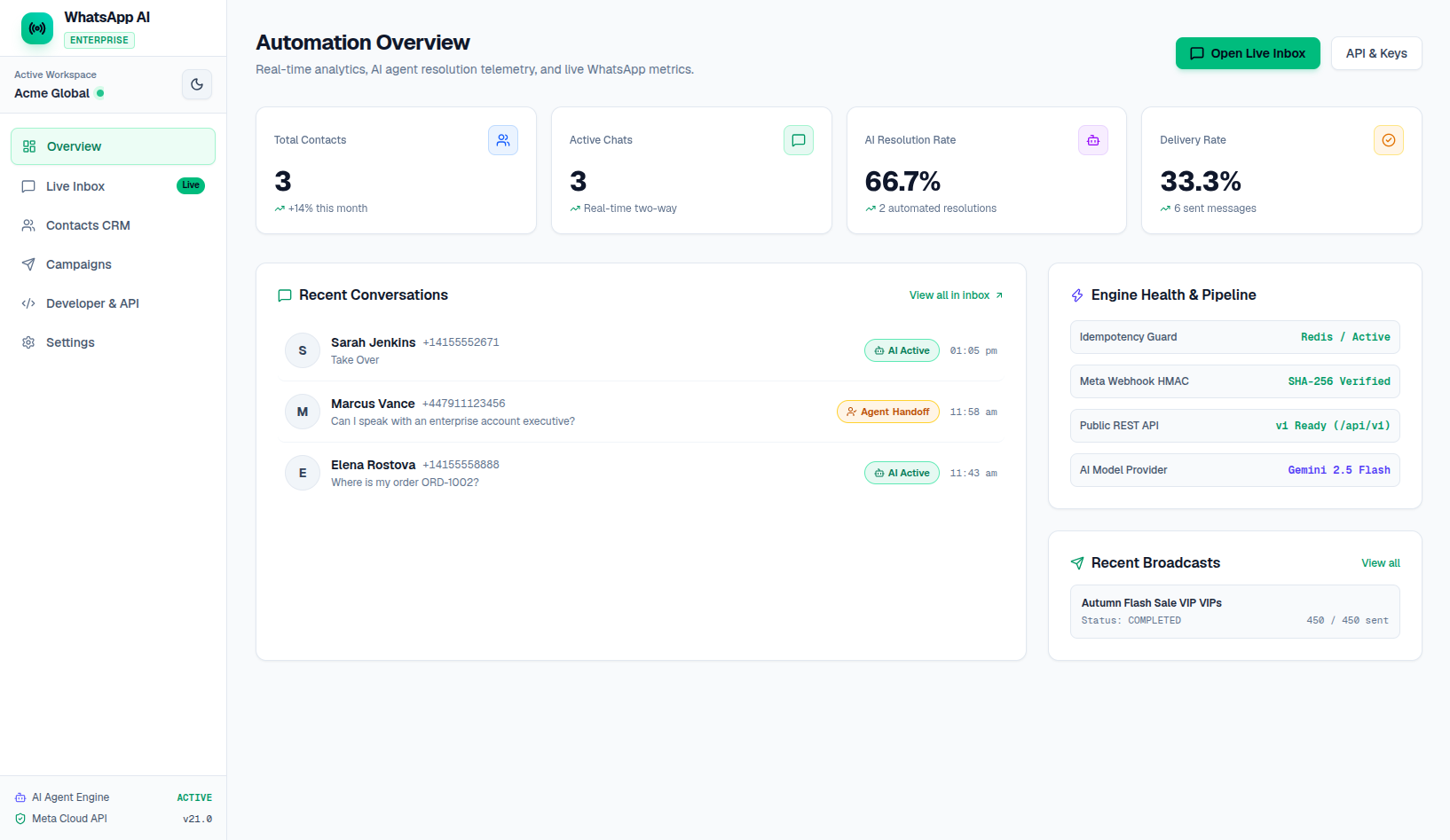Click the ACTIVE status in sidebar footer
Viewport: 1450px width, 840px height.
point(194,797)
